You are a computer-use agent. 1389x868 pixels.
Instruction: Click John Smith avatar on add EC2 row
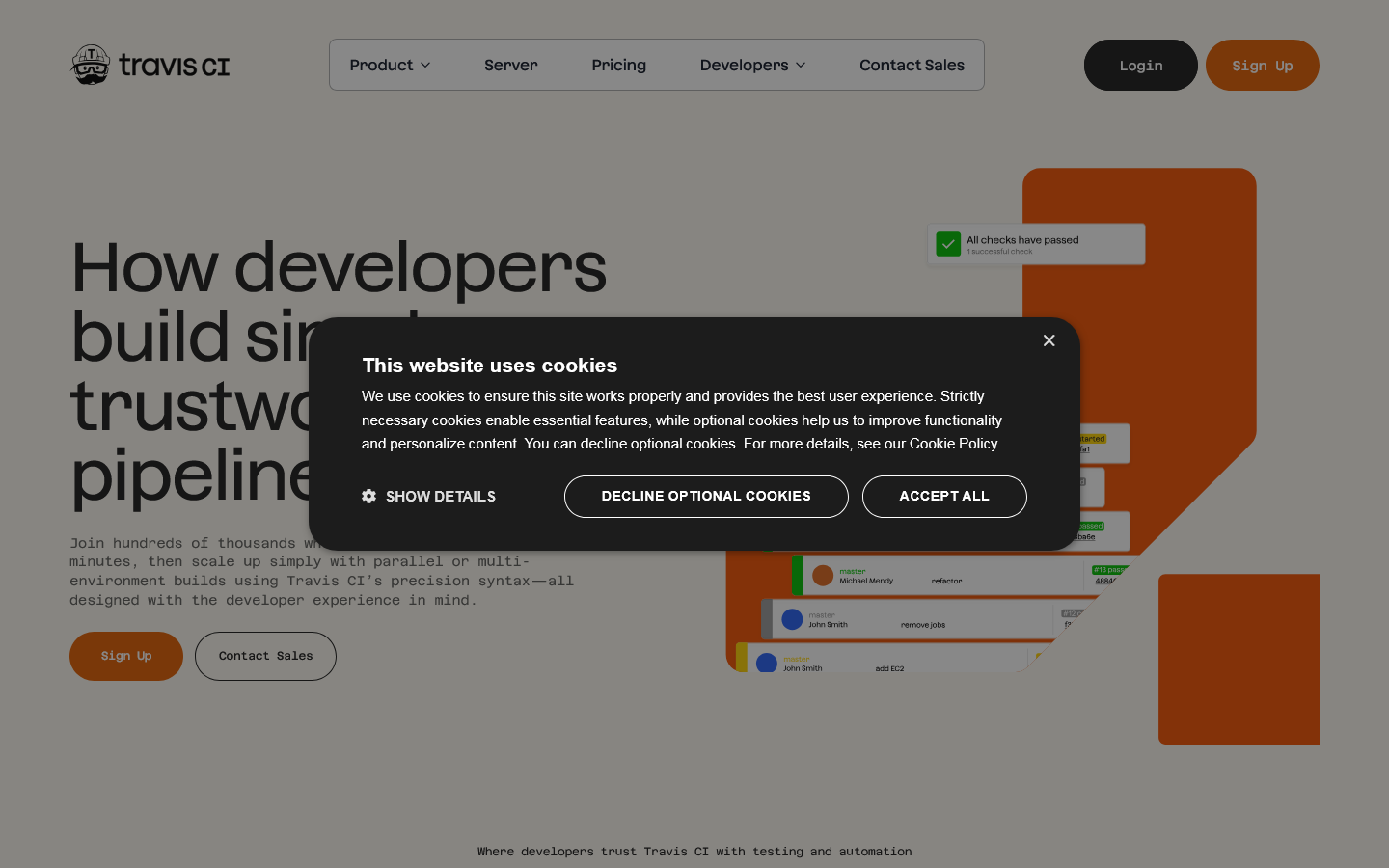(x=767, y=663)
